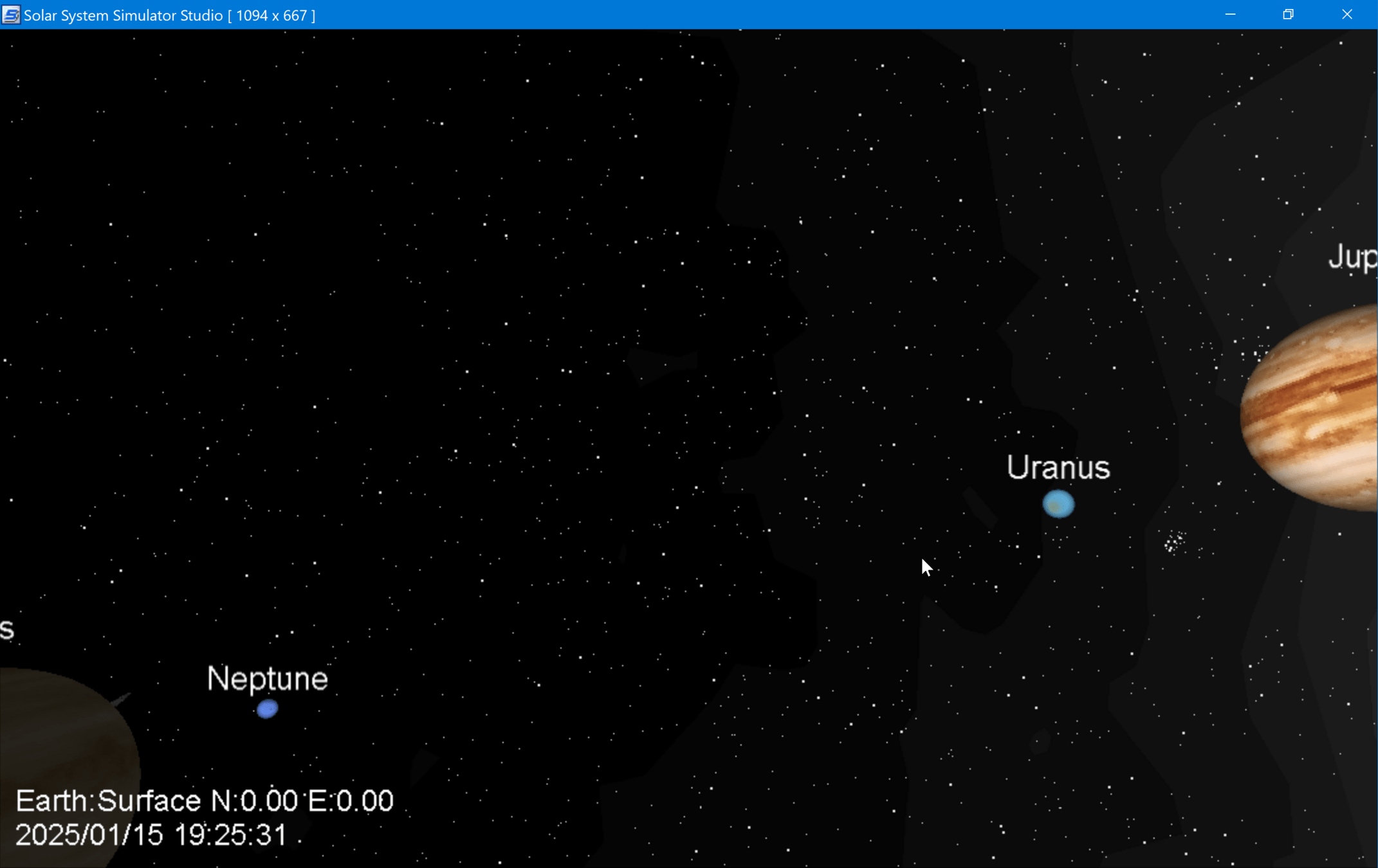Viewport: 1378px width, 868px height.
Task: Click the N:0.00 latitude readout
Action: [254, 801]
